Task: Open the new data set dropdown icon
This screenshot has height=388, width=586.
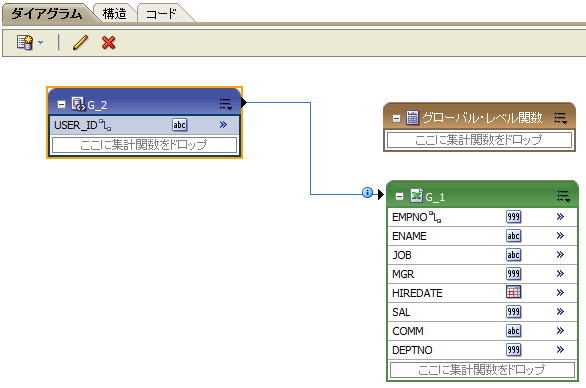Action: 30,43
